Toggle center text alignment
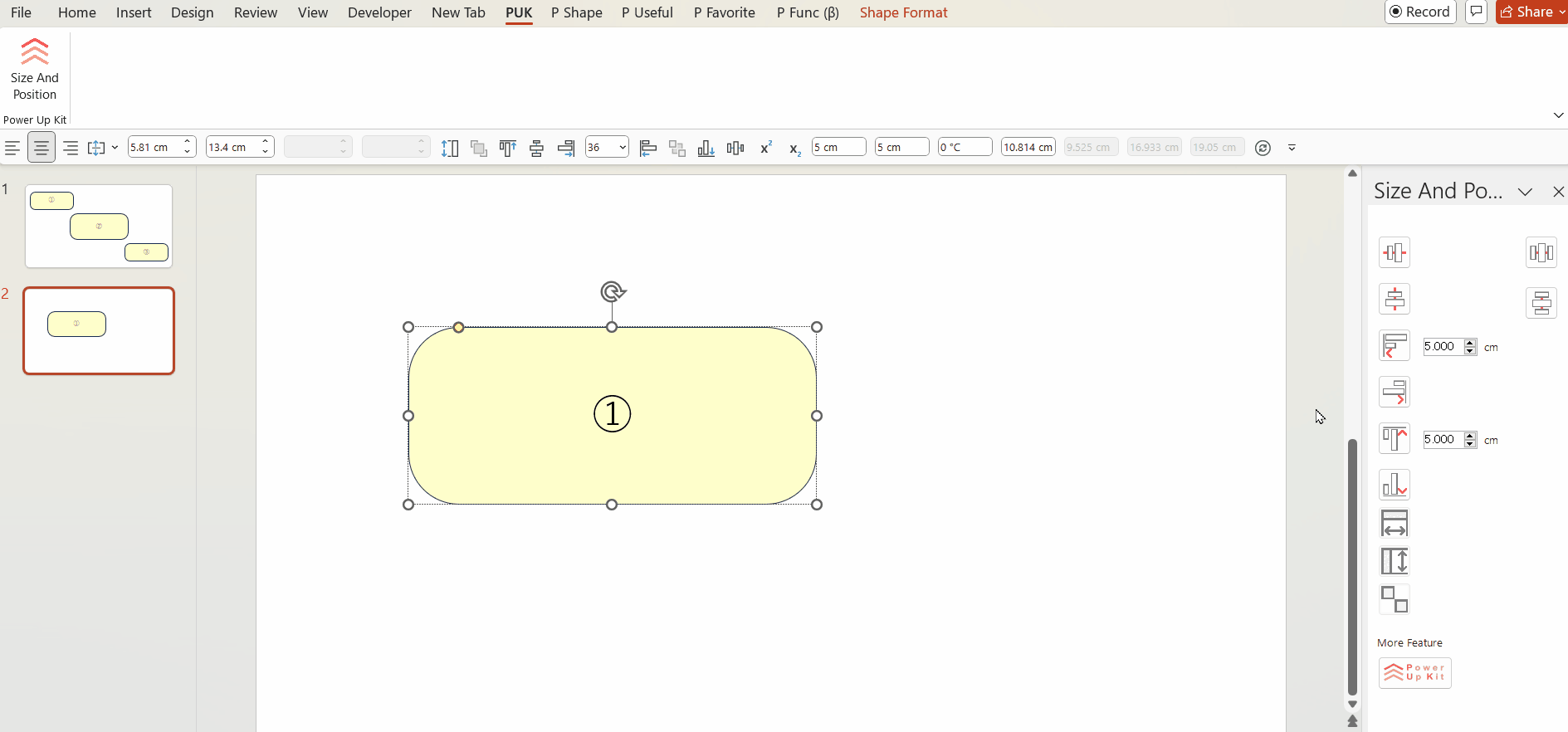The height and width of the screenshot is (732, 1568). pyautogui.click(x=41, y=148)
